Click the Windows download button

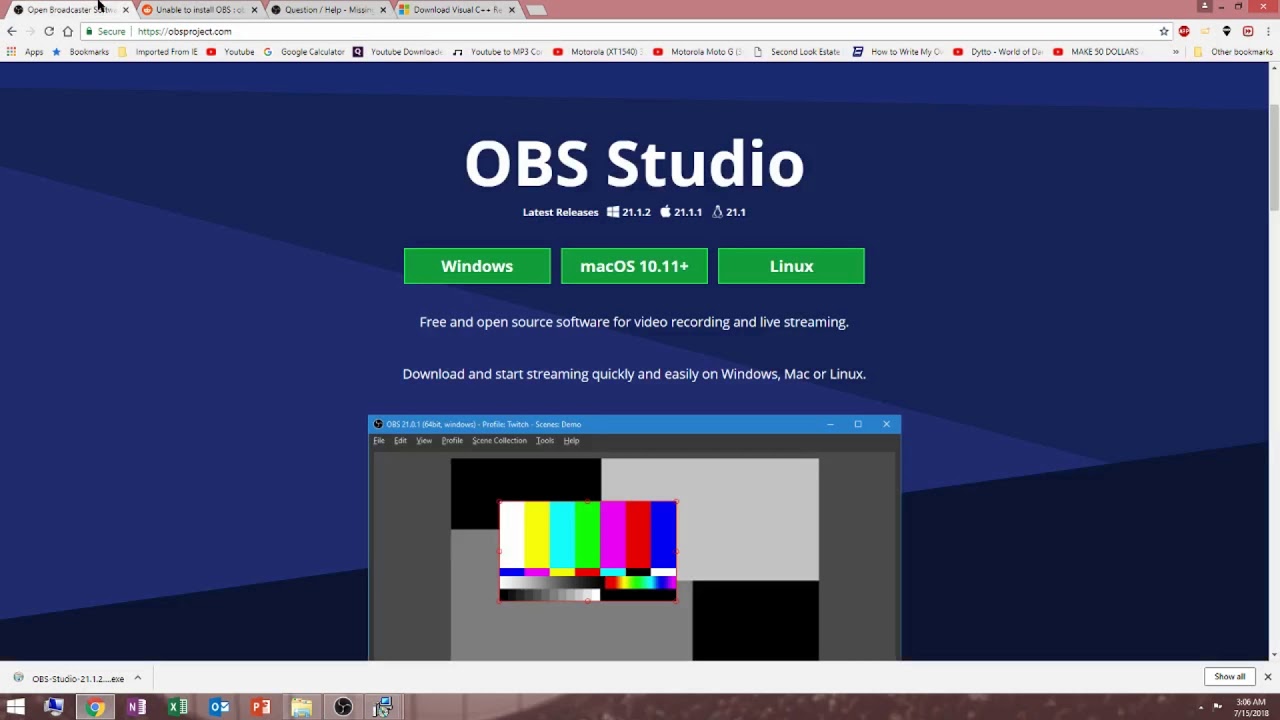pos(477,266)
